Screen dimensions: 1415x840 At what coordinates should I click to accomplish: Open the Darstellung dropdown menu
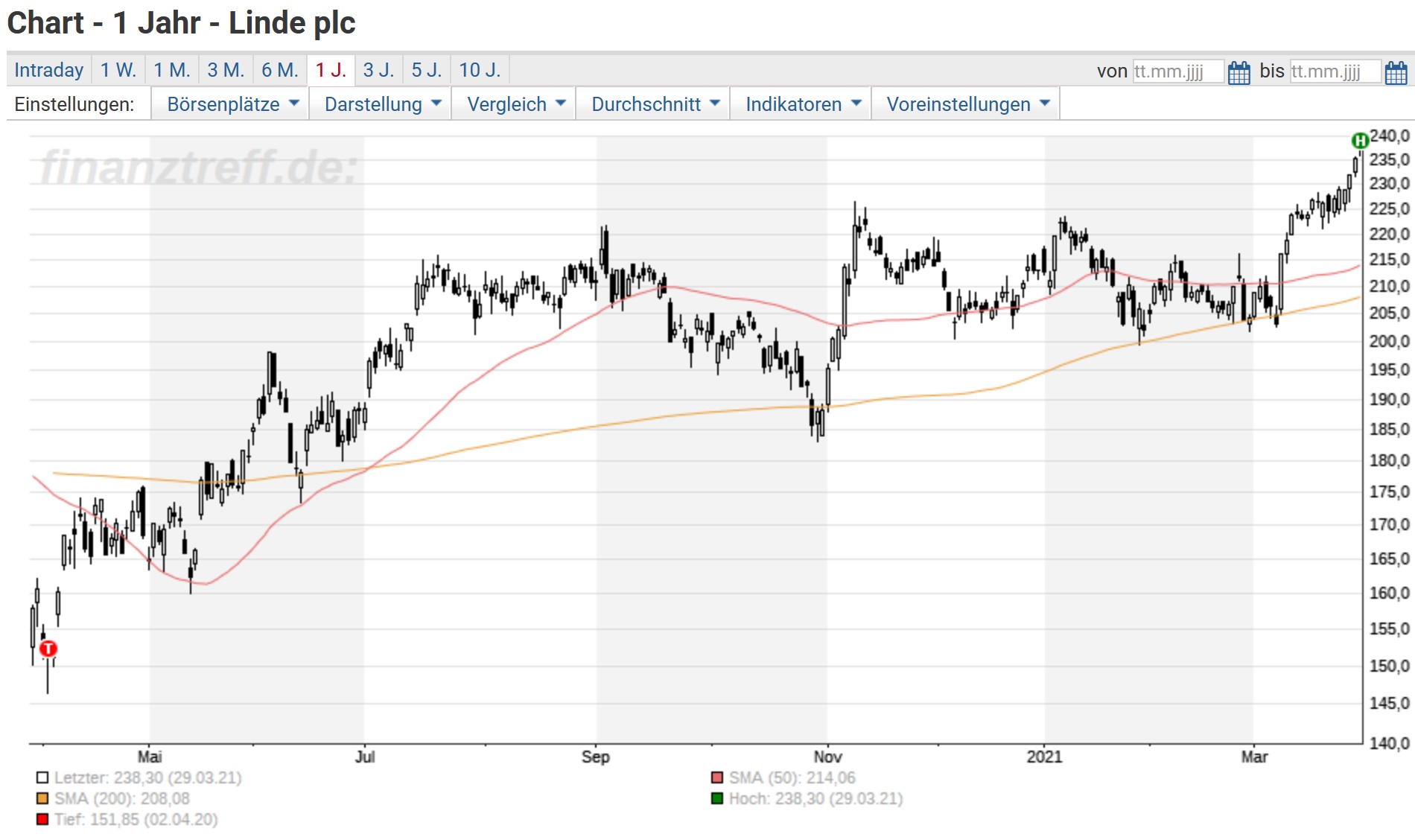coord(381,104)
